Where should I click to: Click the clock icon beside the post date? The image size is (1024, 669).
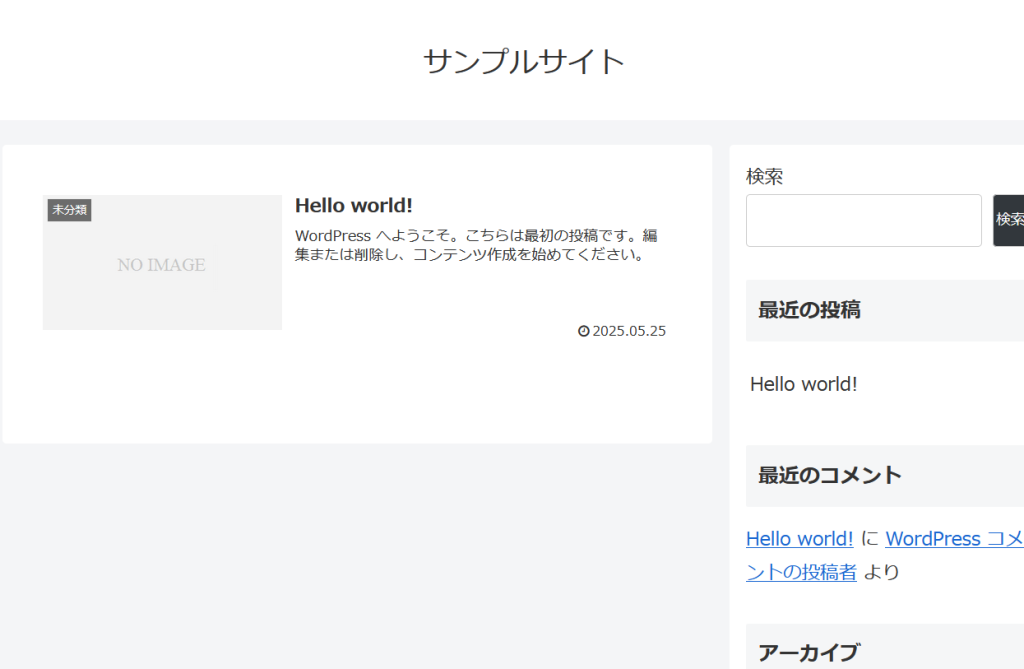[584, 331]
